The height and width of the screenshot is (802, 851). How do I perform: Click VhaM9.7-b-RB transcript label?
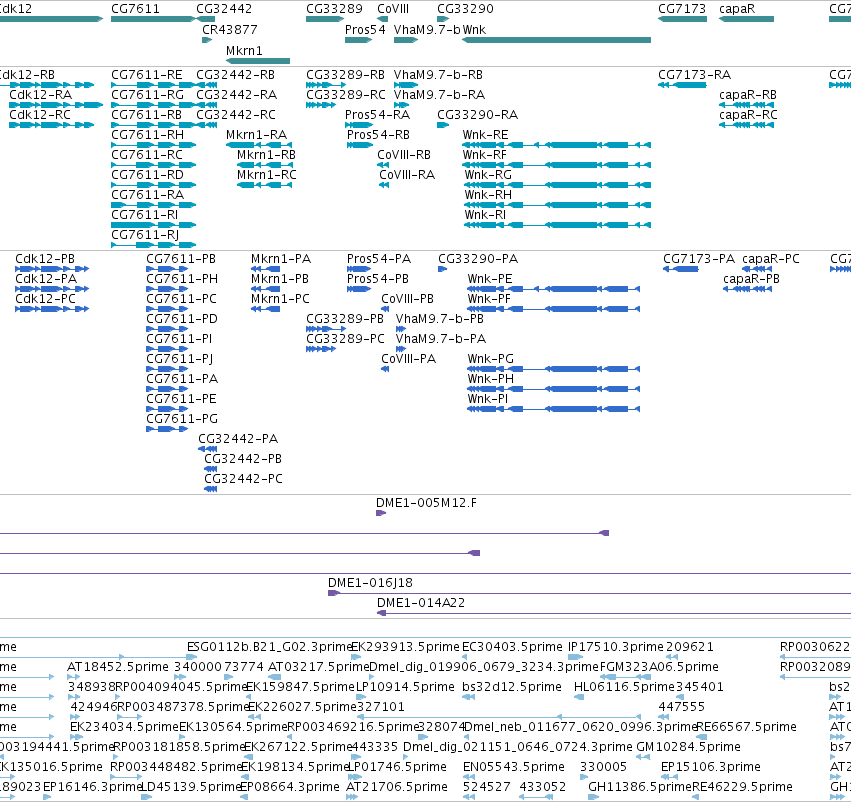click(438, 75)
